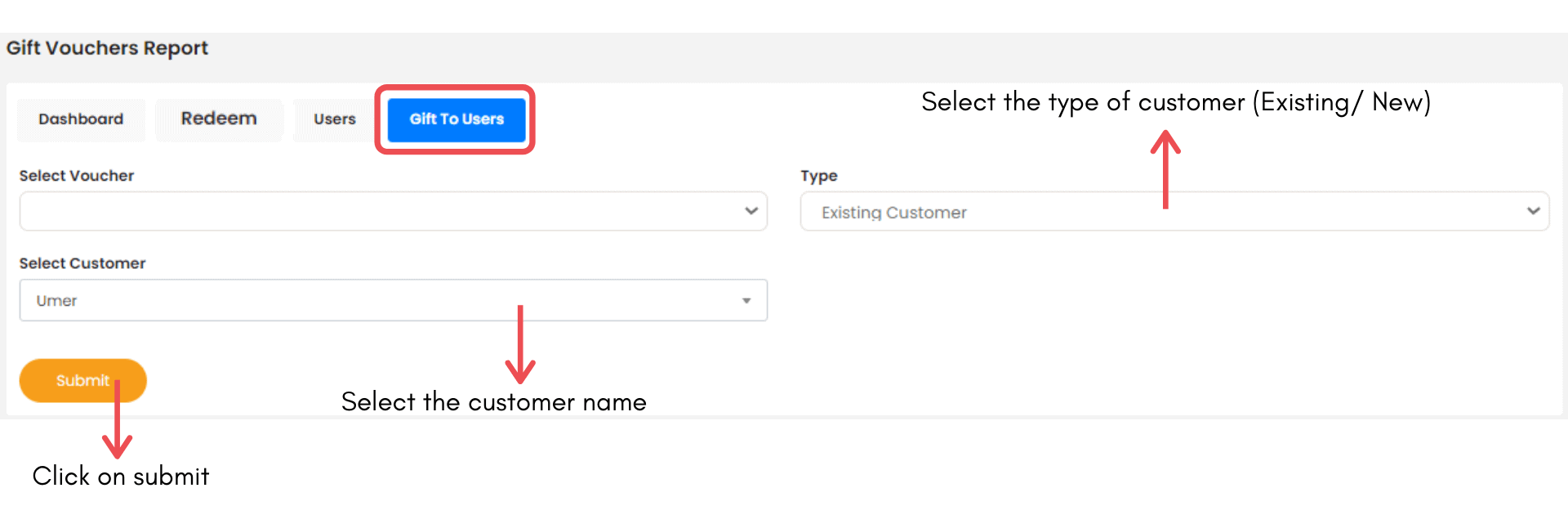Click the Select Customer field label
Viewport: 1568px width, 506px height.
[82, 263]
